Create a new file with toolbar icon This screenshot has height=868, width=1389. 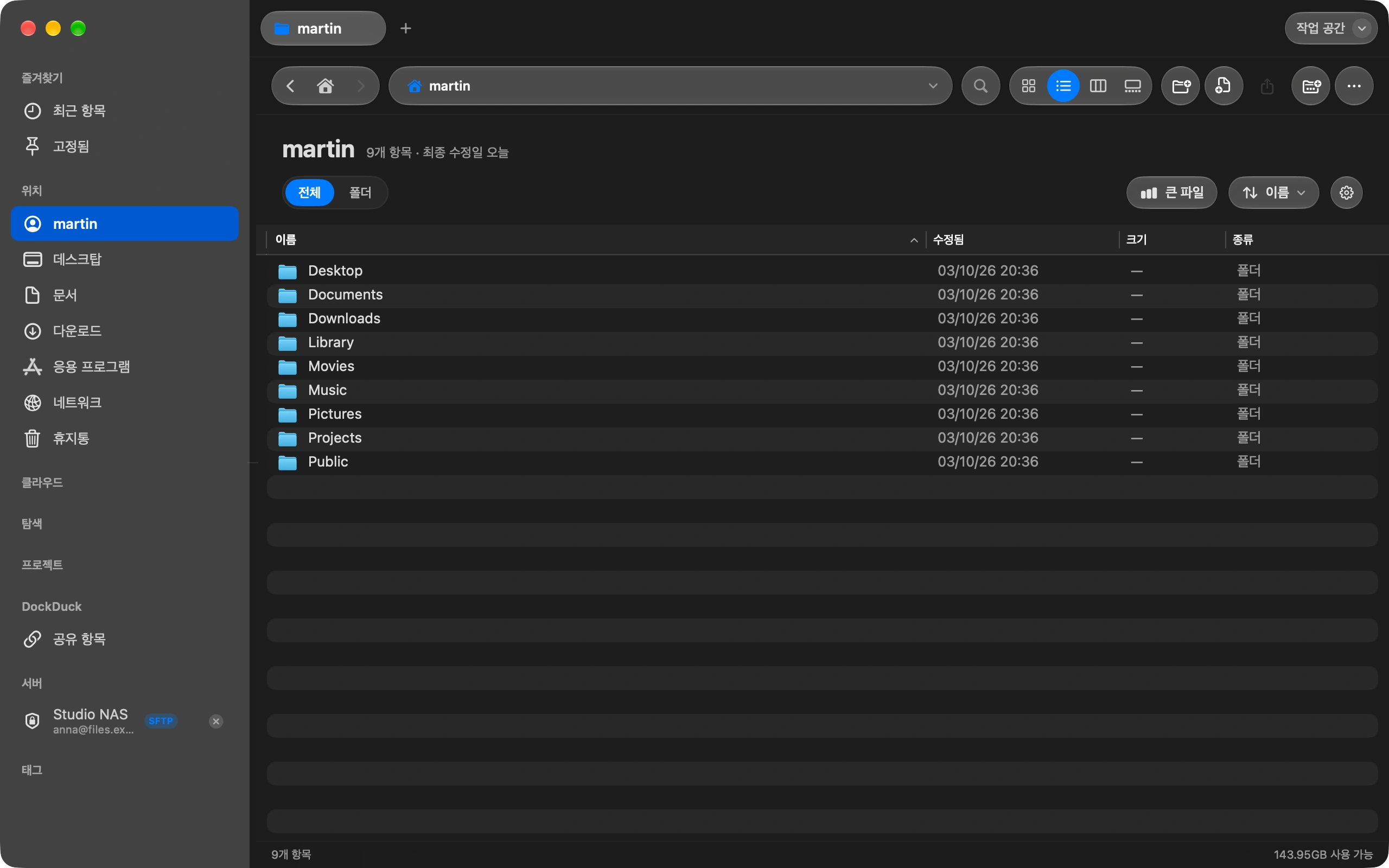(1224, 86)
